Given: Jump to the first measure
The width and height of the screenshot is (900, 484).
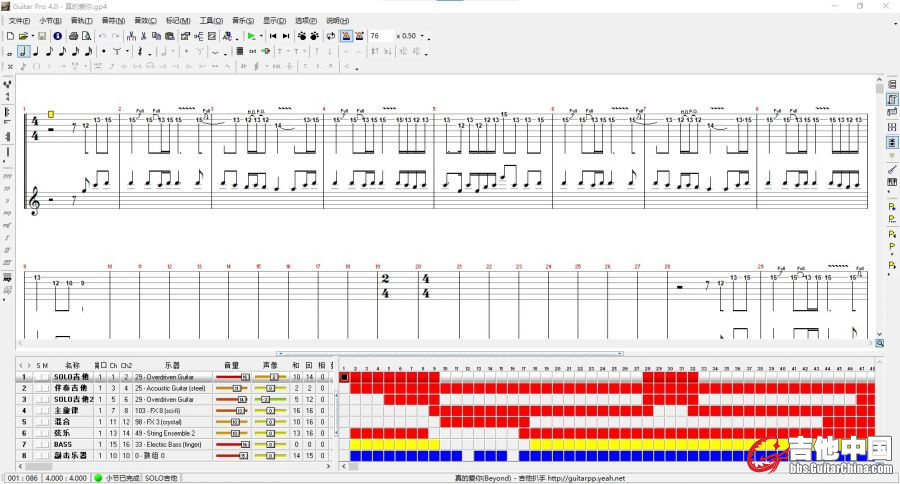Looking at the screenshot, I should pos(273,36).
